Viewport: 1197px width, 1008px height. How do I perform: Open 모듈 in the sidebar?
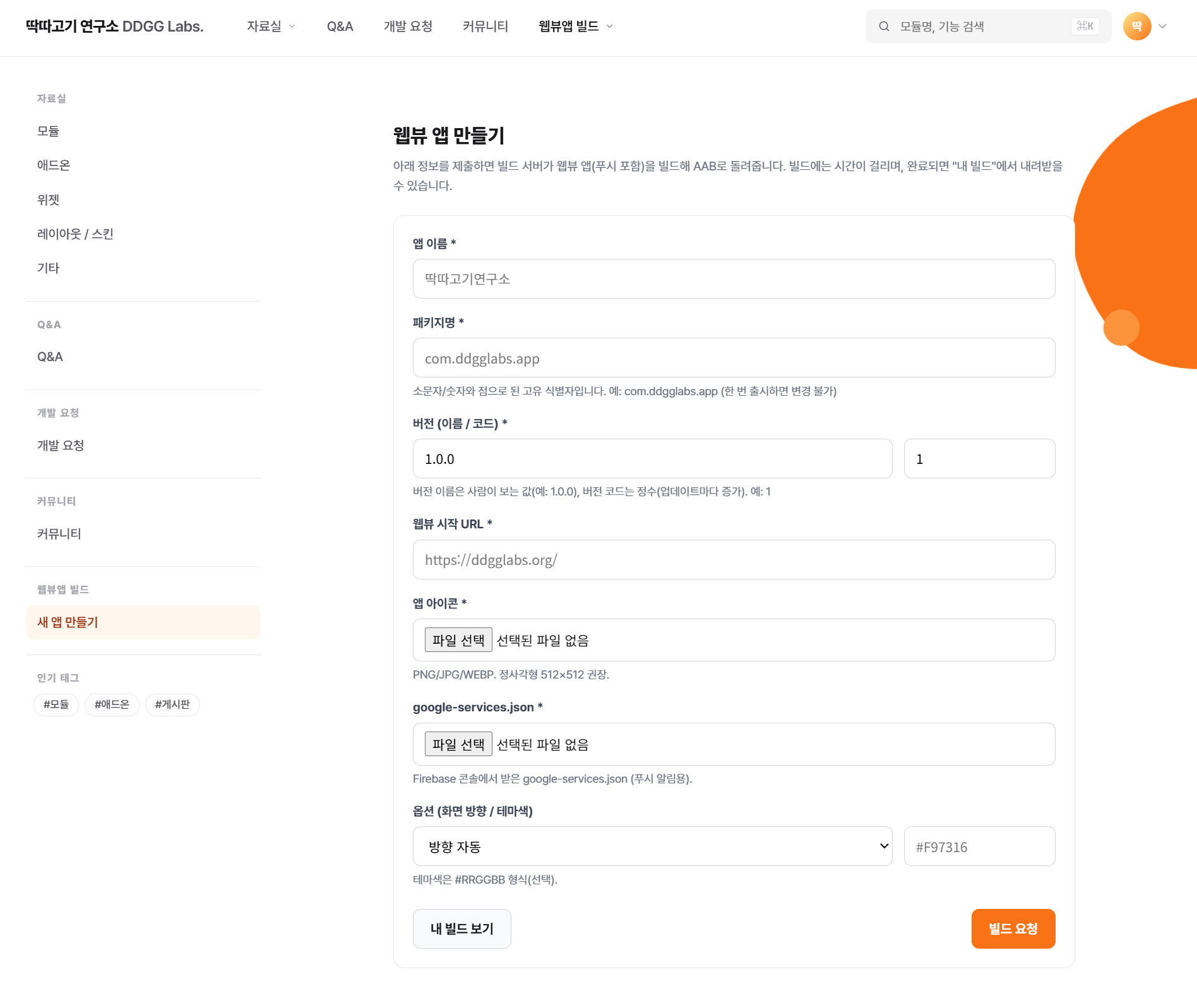click(143, 131)
